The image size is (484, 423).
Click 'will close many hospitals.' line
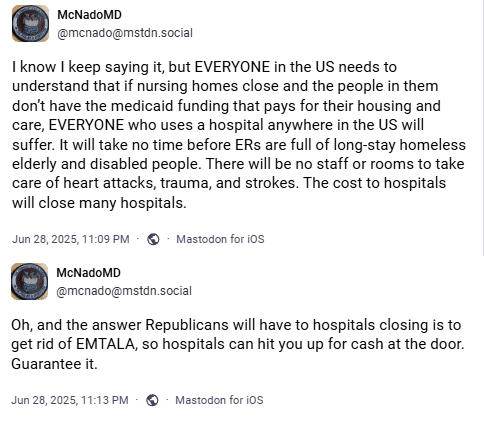point(99,203)
